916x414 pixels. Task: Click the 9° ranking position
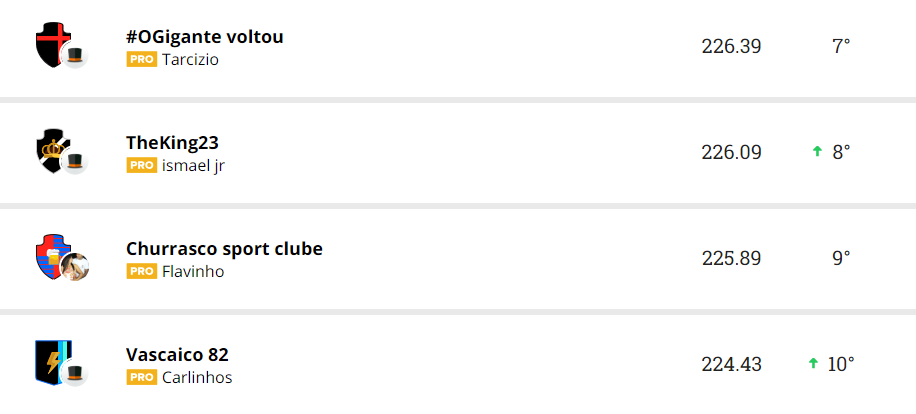(841, 258)
